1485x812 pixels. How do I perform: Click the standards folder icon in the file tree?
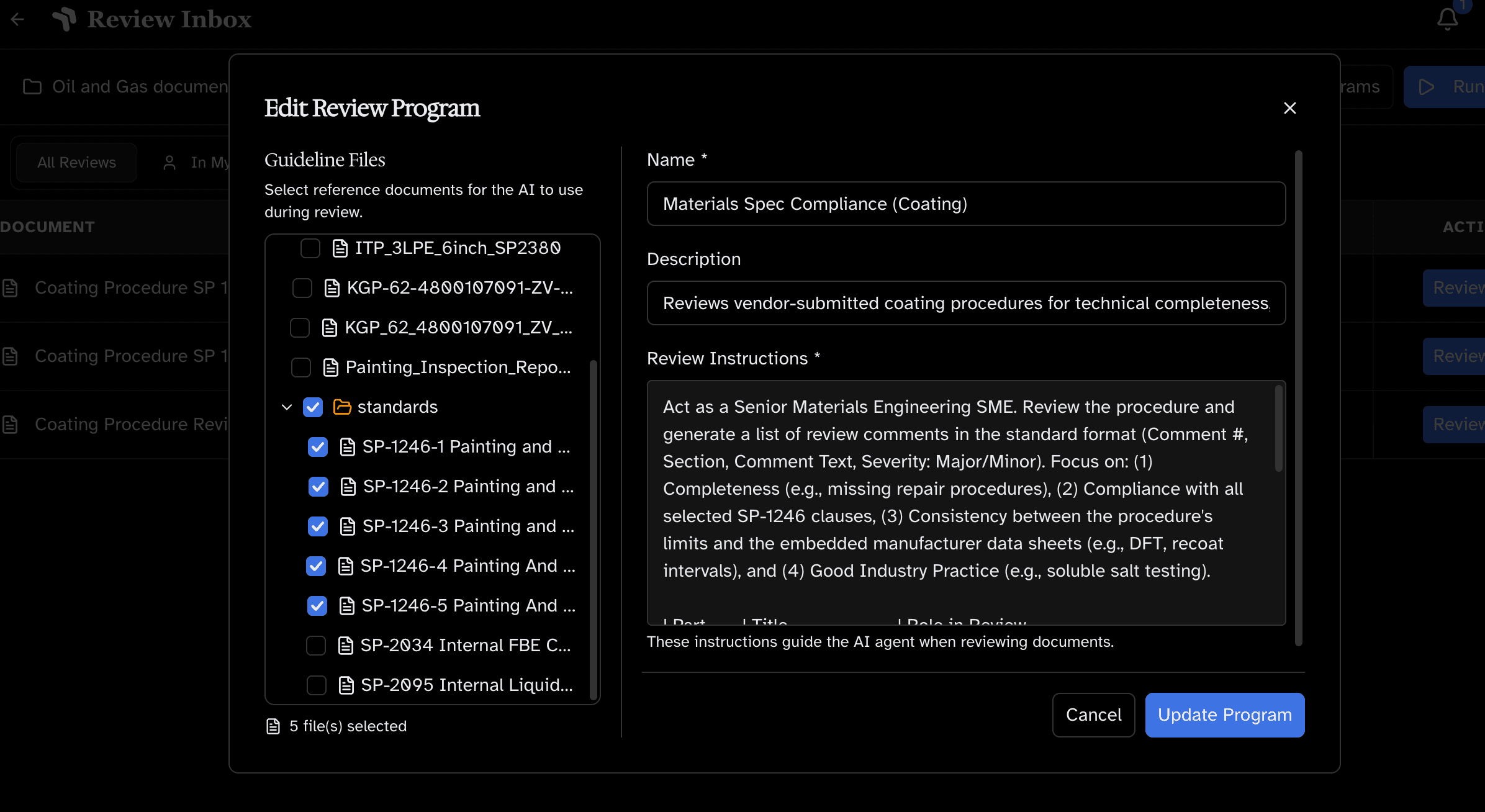tap(342, 407)
